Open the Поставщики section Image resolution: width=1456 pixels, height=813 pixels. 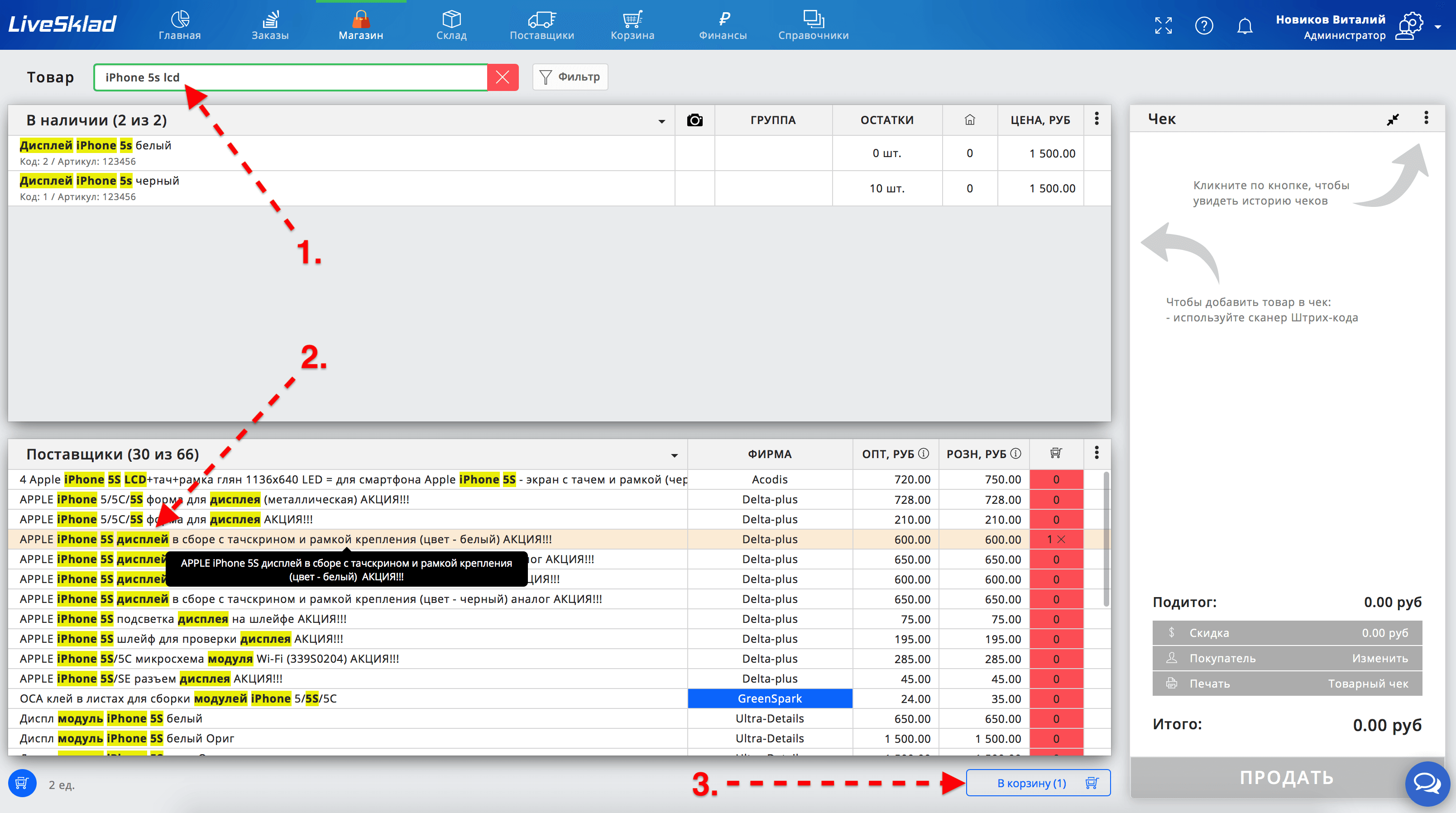(x=541, y=25)
